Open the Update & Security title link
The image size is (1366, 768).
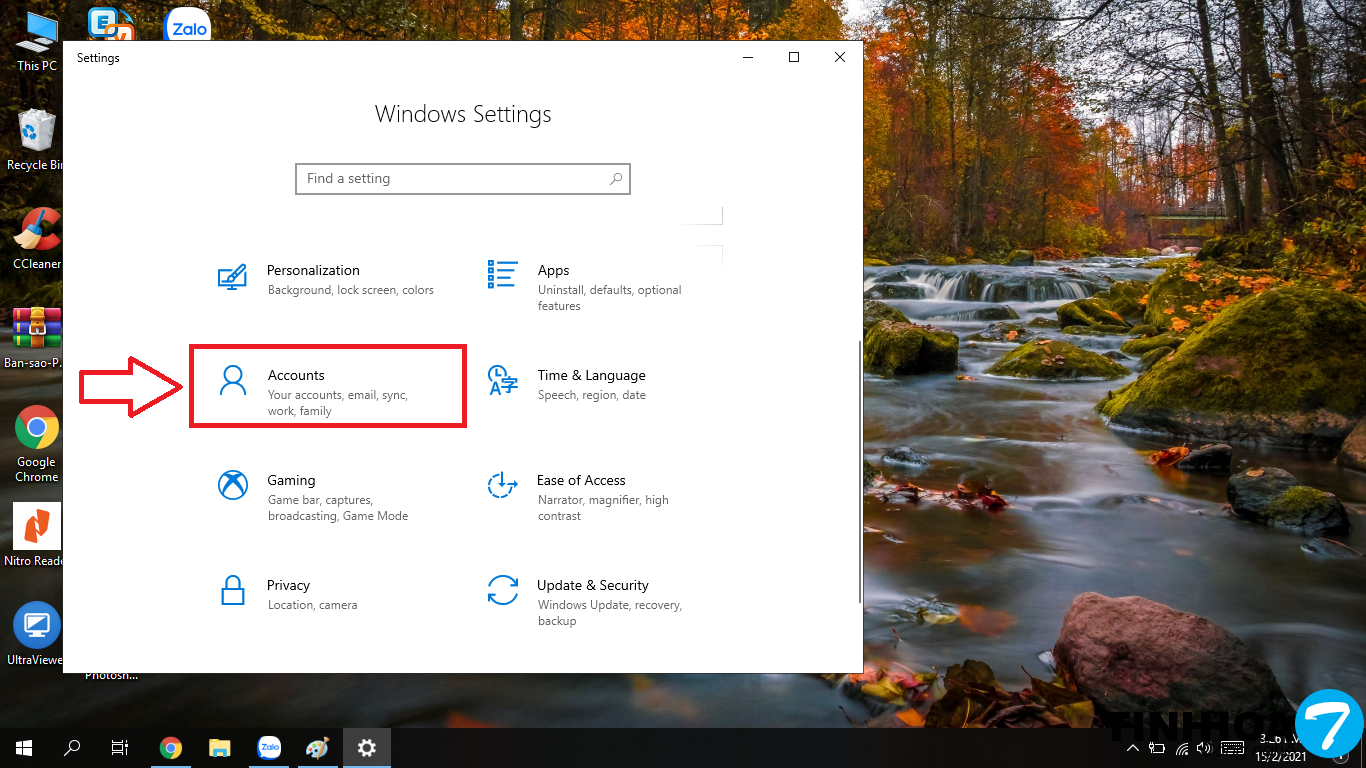pos(592,585)
